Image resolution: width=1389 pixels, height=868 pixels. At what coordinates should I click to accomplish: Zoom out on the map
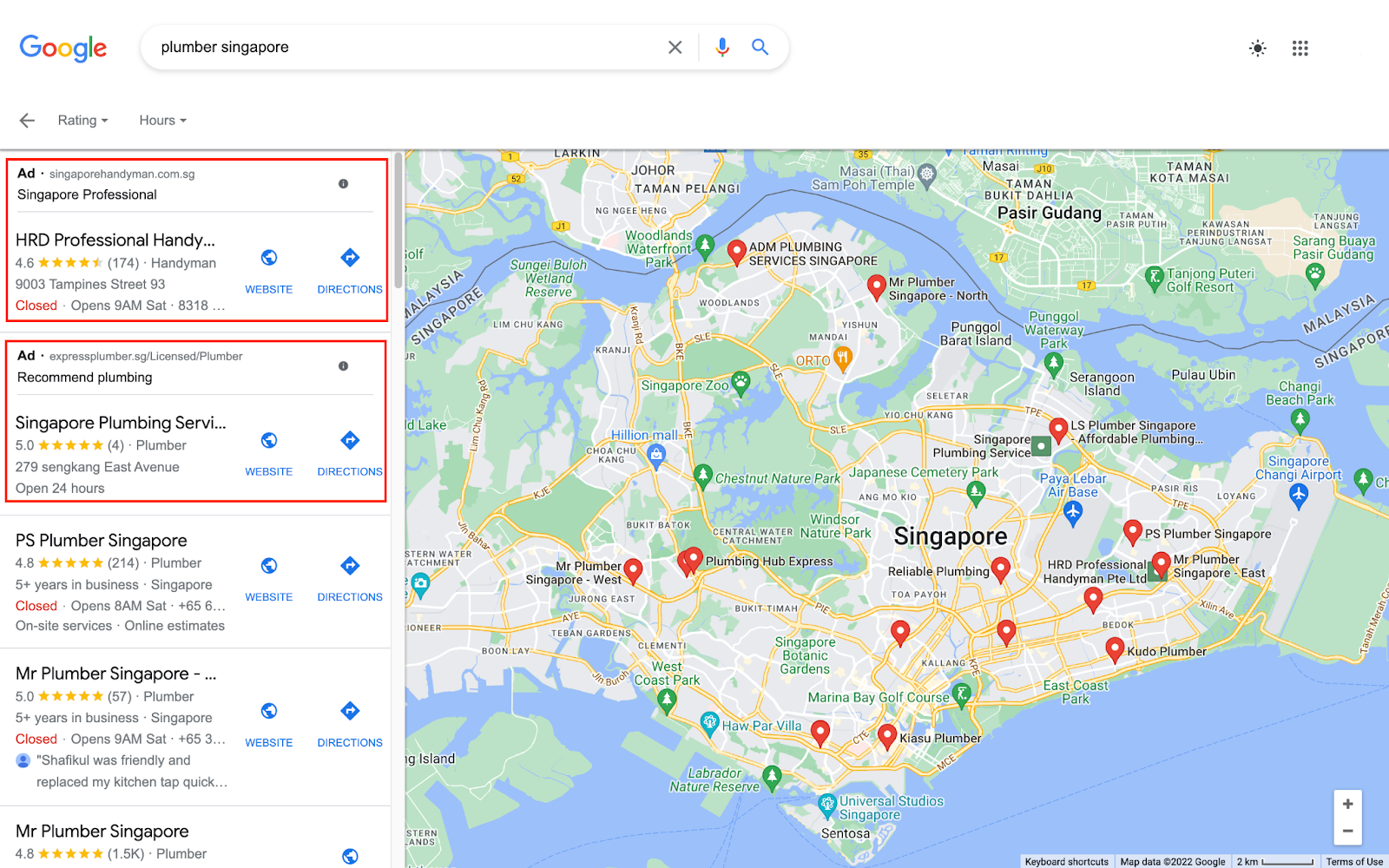click(1347, 831)
